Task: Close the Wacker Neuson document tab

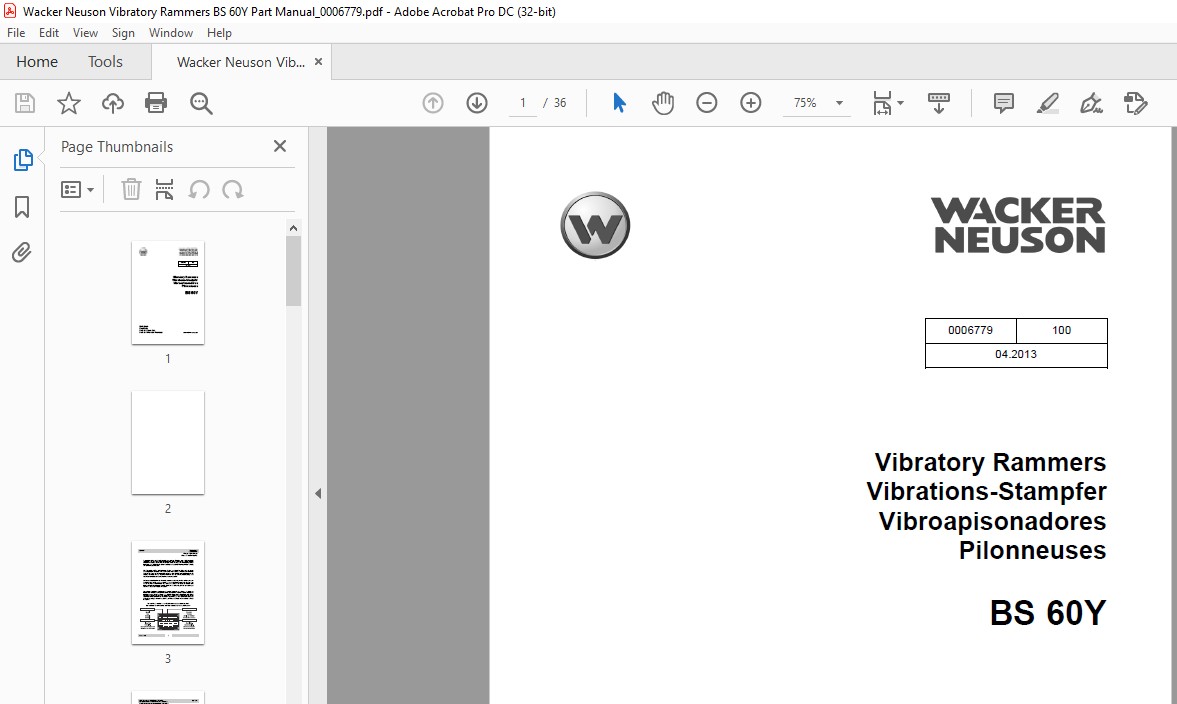Action: click(x=318, y=62)
